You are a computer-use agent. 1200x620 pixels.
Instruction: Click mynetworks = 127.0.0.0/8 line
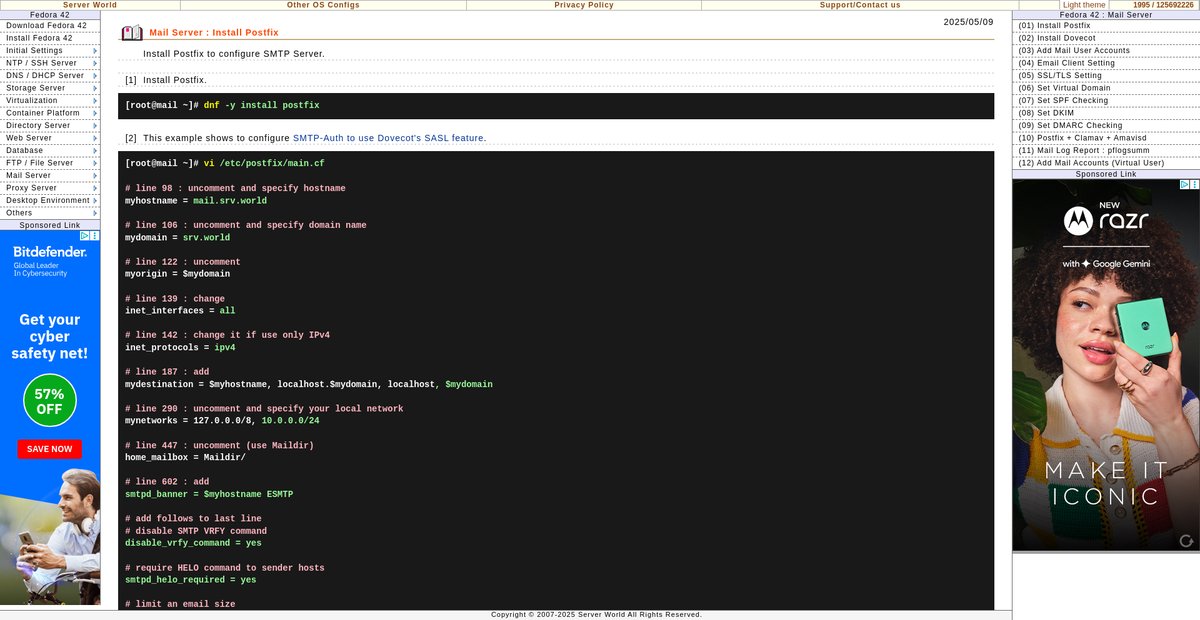pyautogui.click(x=222, y=421)
